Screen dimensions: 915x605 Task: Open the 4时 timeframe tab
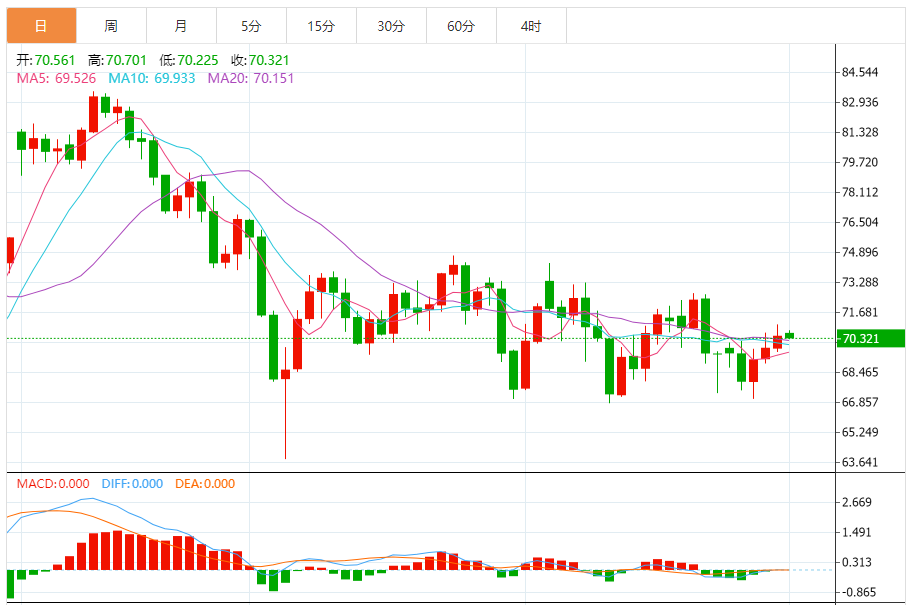tap(531, 26)
